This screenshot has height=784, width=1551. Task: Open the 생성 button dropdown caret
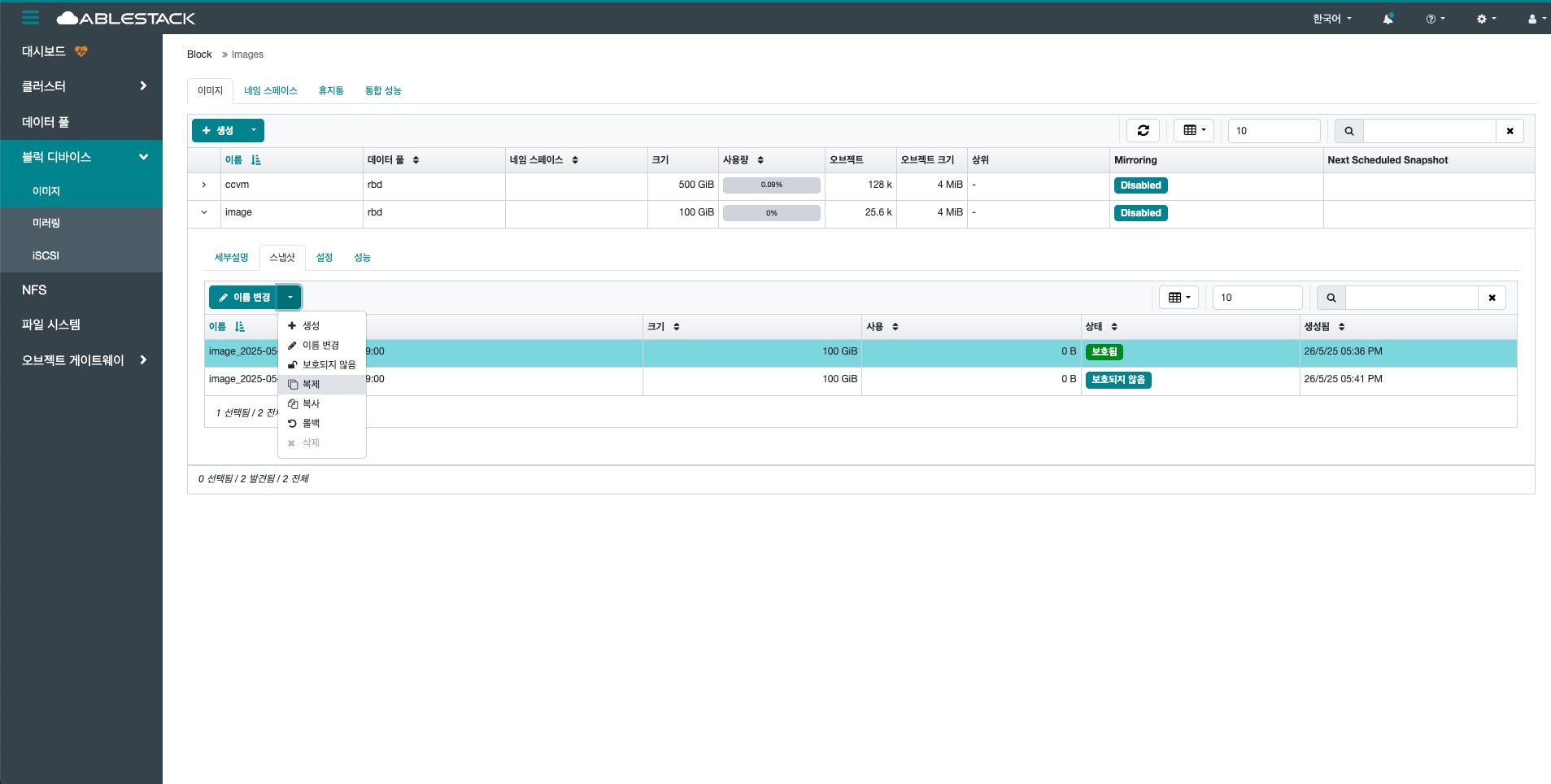(253, 130)
